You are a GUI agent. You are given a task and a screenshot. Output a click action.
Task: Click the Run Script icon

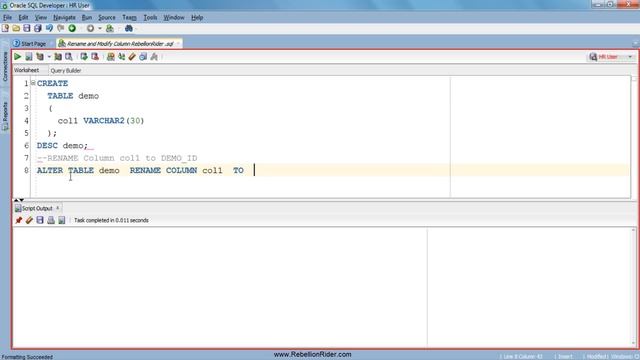coord(29,57)
